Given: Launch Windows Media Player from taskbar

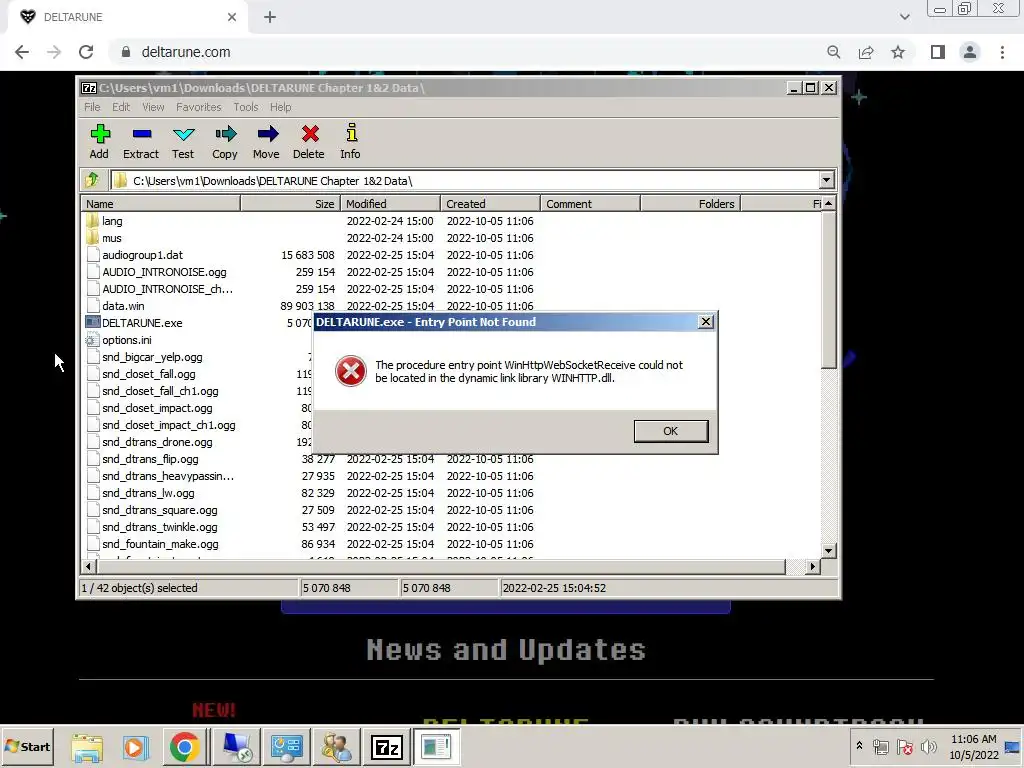Looking at the screenshot, I should 135,746.
